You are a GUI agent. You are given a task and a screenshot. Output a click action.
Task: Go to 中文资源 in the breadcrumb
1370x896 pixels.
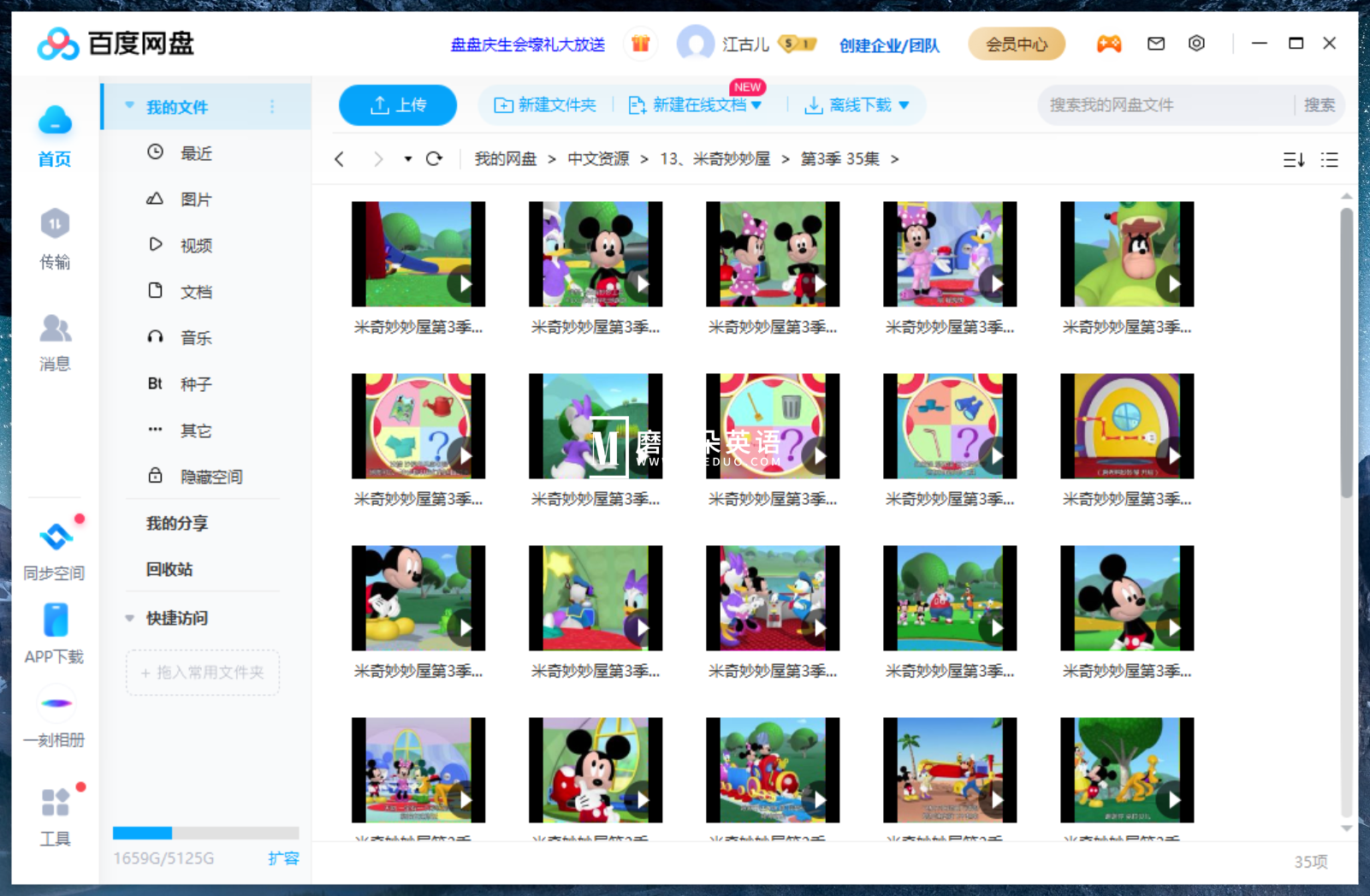point(598,158)
